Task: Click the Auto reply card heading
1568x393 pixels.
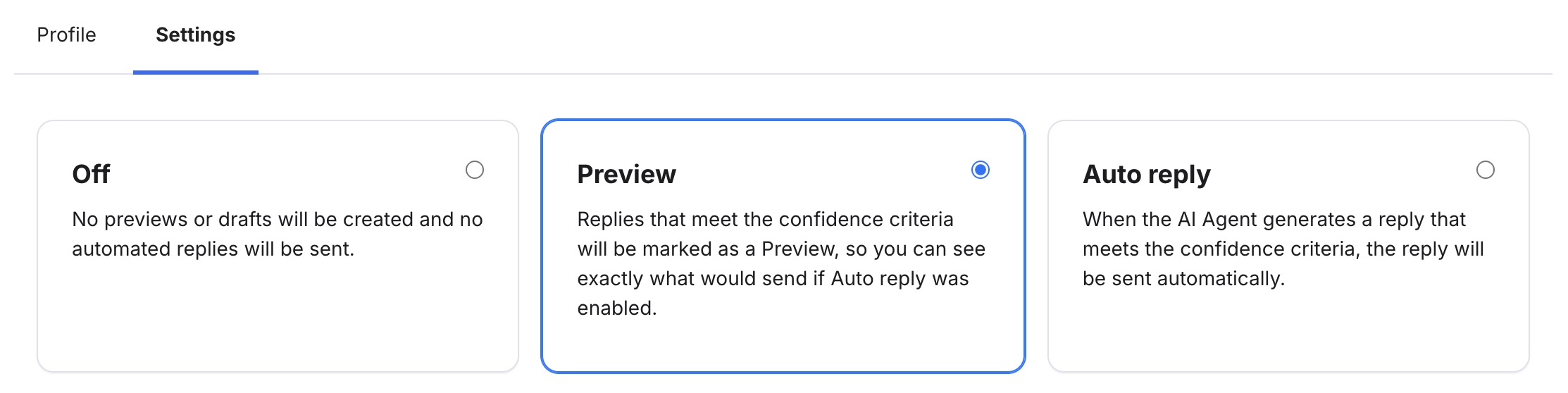Action: (x=1146, y=174)
